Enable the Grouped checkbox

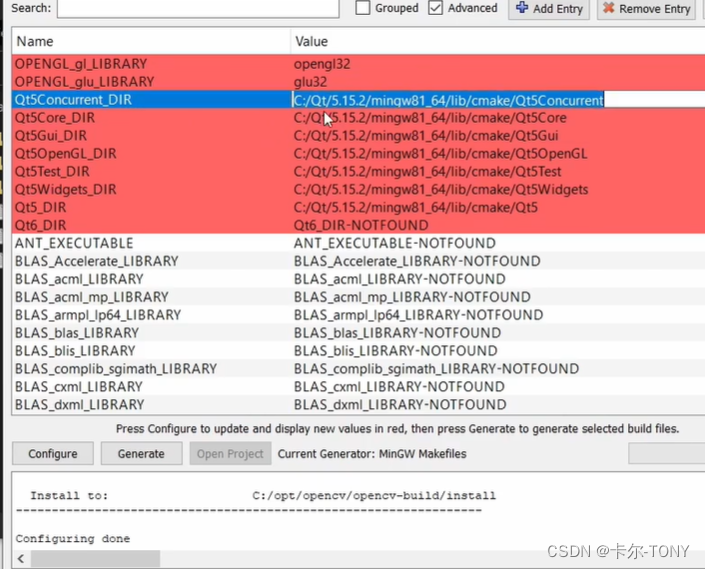pos(362,8)
